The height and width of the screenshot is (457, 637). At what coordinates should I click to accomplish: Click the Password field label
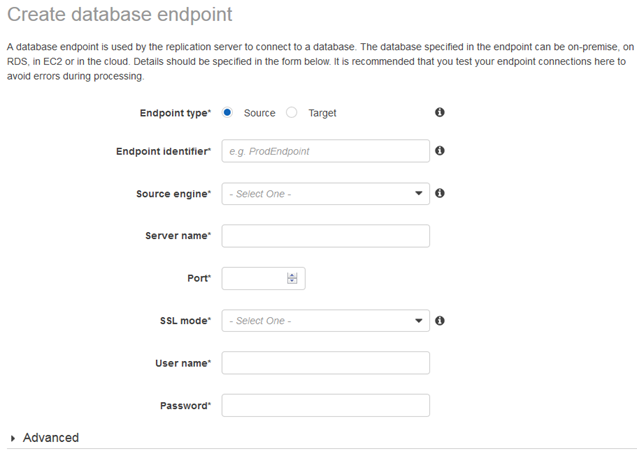(x=185, y=406)
